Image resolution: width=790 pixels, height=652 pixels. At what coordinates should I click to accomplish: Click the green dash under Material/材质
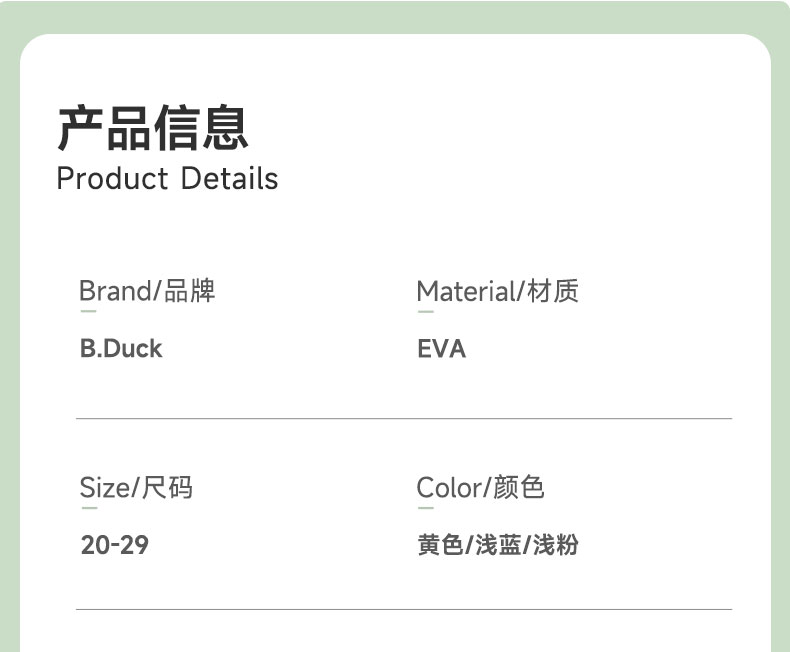pos(425,312)
